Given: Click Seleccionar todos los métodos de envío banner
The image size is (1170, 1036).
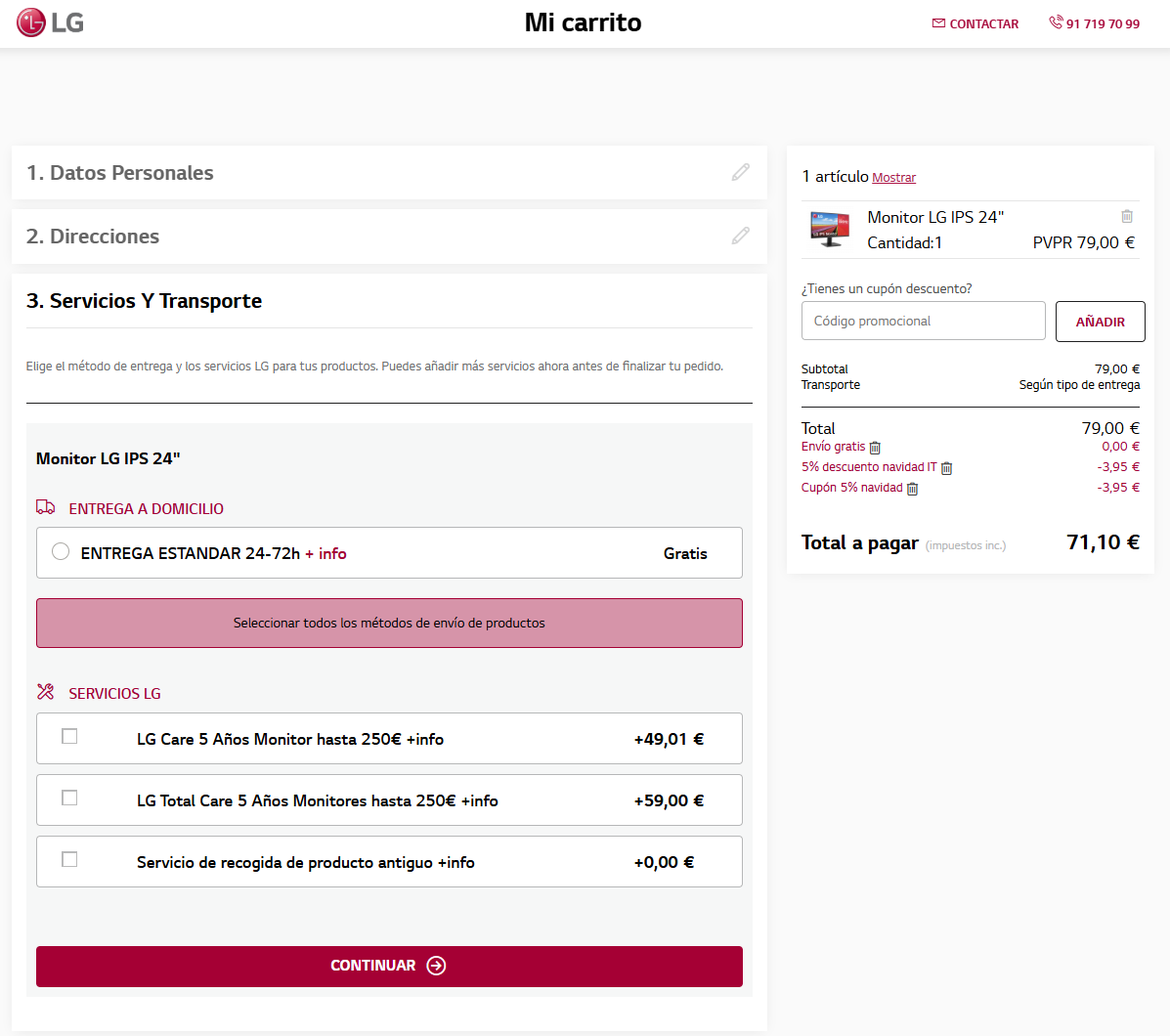Looking at the screenshot, I should coord(389,623).
